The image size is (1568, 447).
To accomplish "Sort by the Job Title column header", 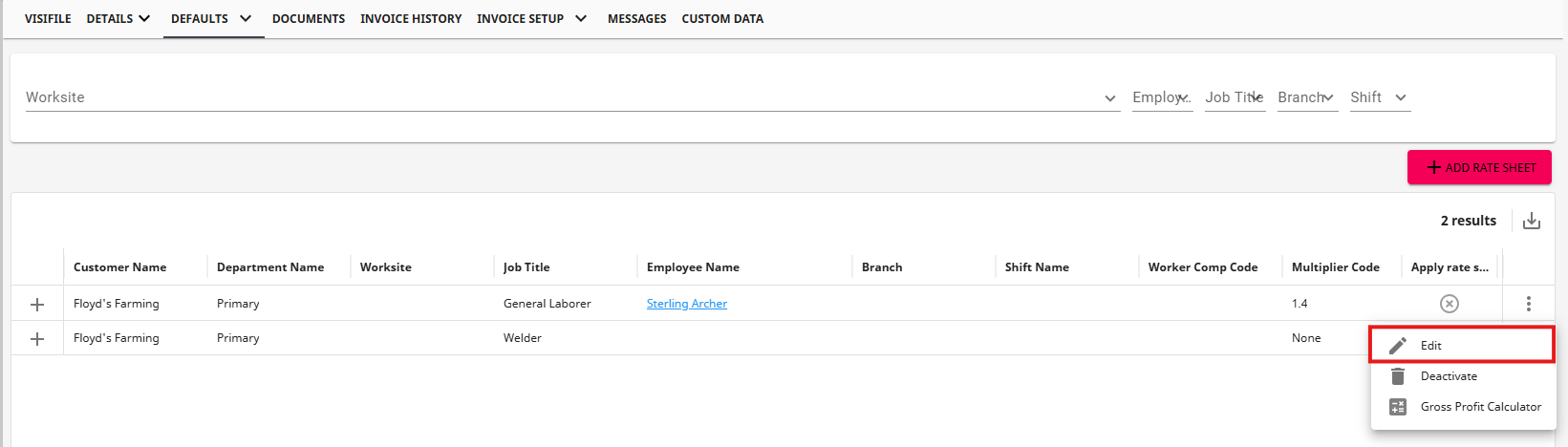I will [x=526, y=267].
